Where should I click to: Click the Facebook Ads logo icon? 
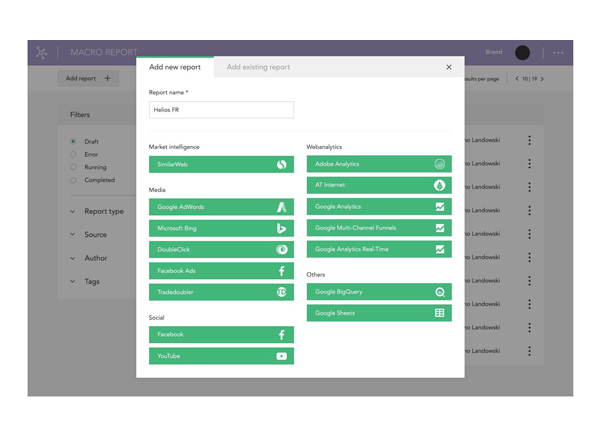point(282,271)
